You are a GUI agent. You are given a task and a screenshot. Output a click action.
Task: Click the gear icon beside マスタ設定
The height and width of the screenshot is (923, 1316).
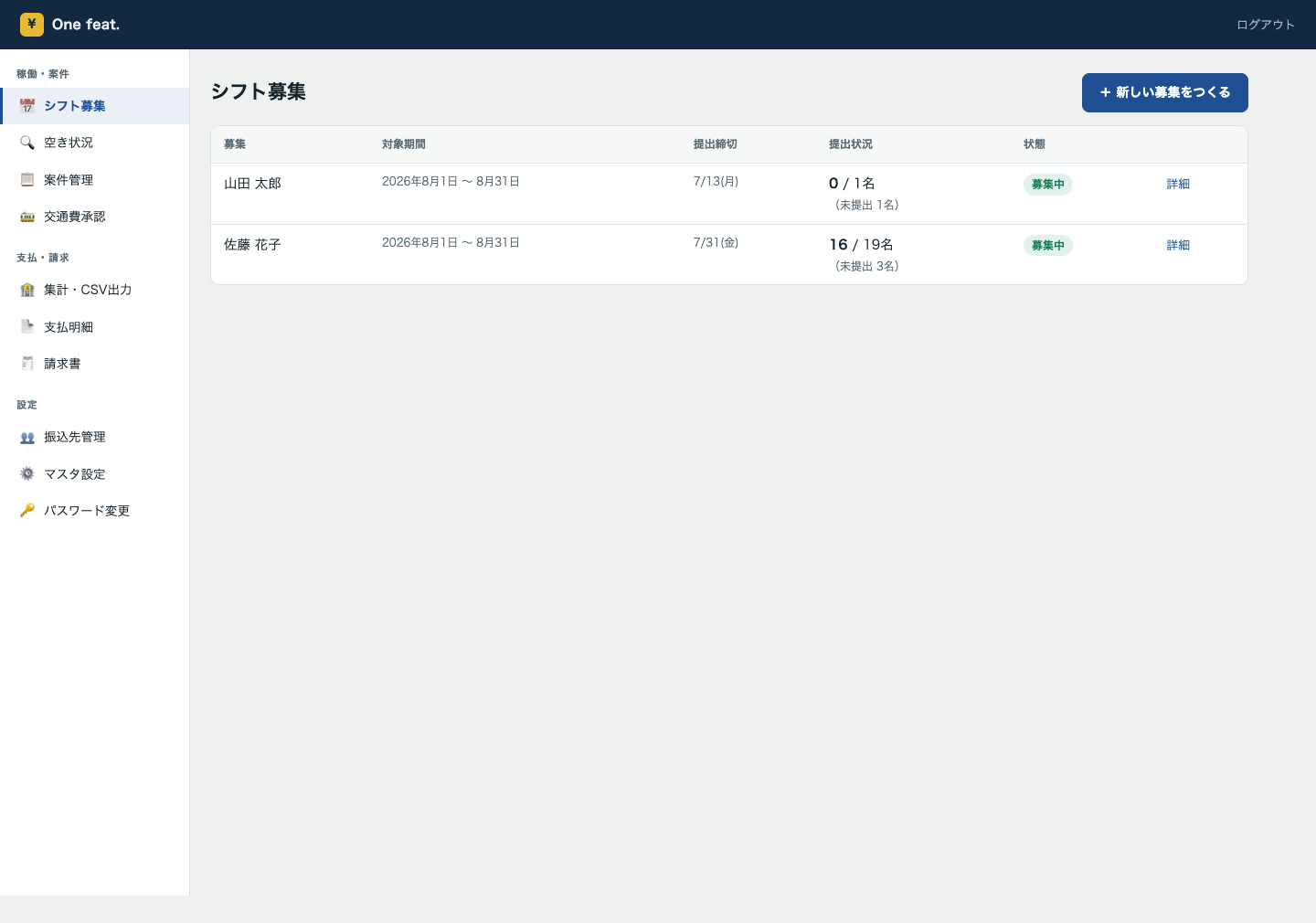(x=27, y=473)
